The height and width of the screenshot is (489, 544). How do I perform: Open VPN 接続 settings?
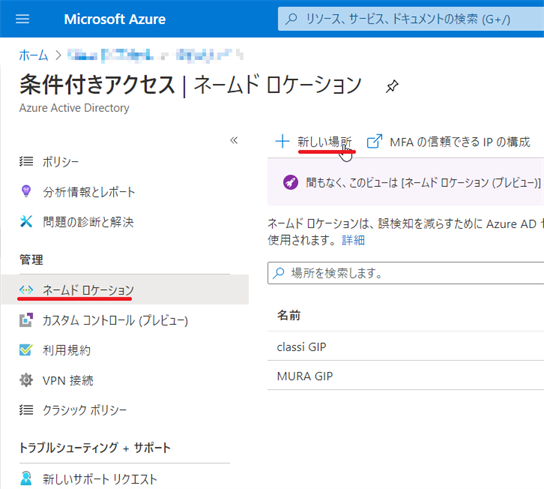(68, 380)
